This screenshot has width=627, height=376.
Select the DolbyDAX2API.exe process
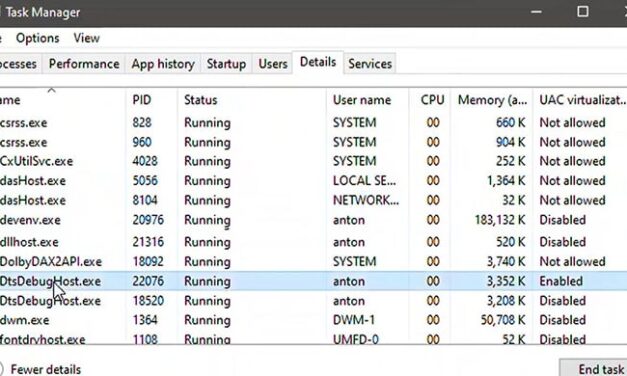pyautogui.click(x=314, y=262)
